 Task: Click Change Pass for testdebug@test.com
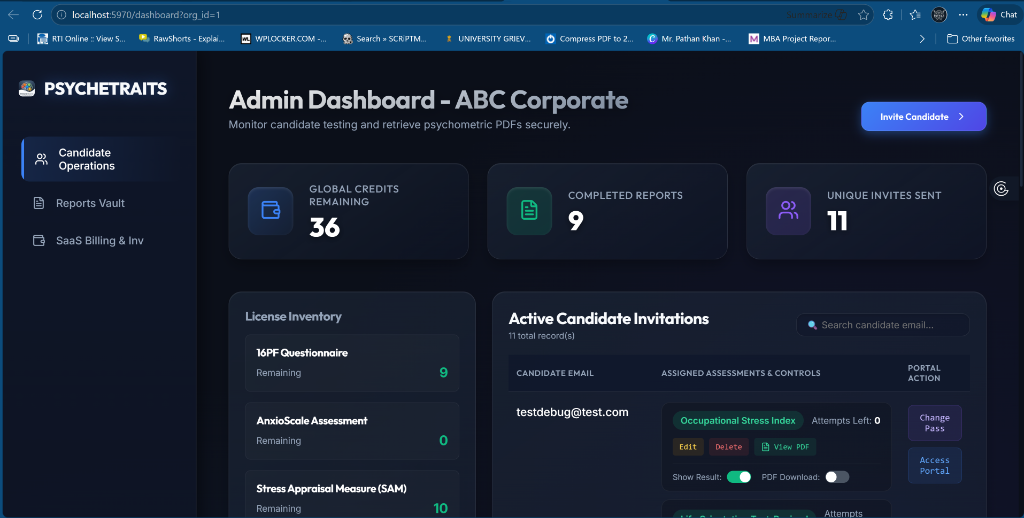935,423
